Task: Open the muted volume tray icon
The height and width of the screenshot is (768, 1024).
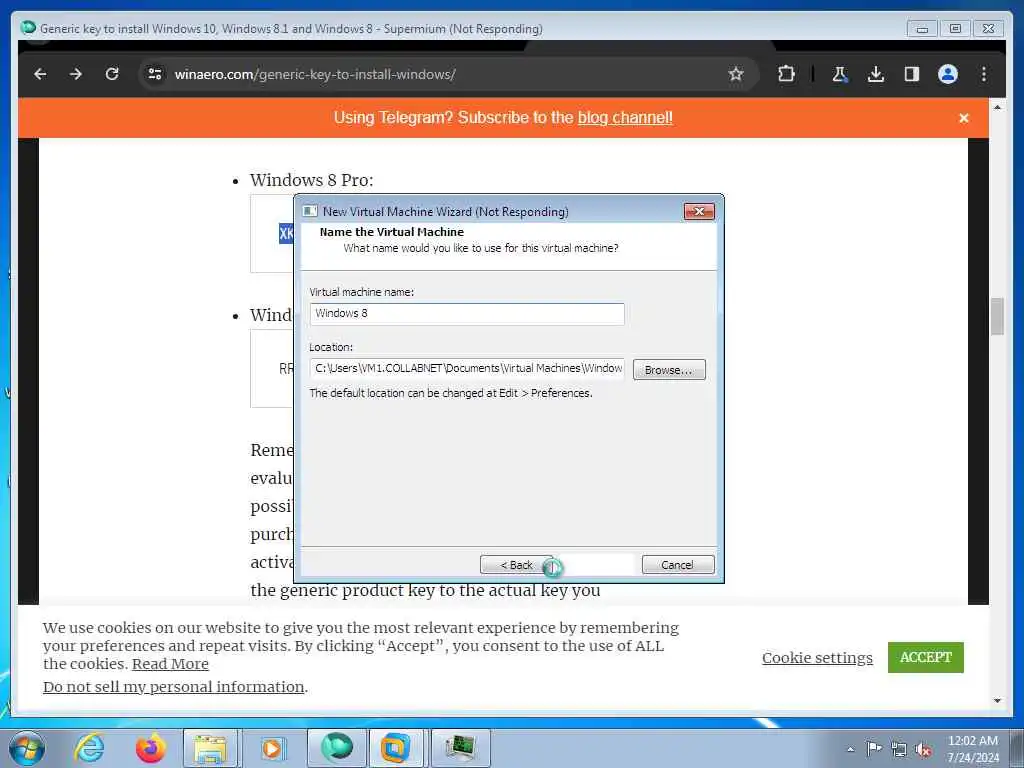Action: pyautogui.click(x=923, y=750)
